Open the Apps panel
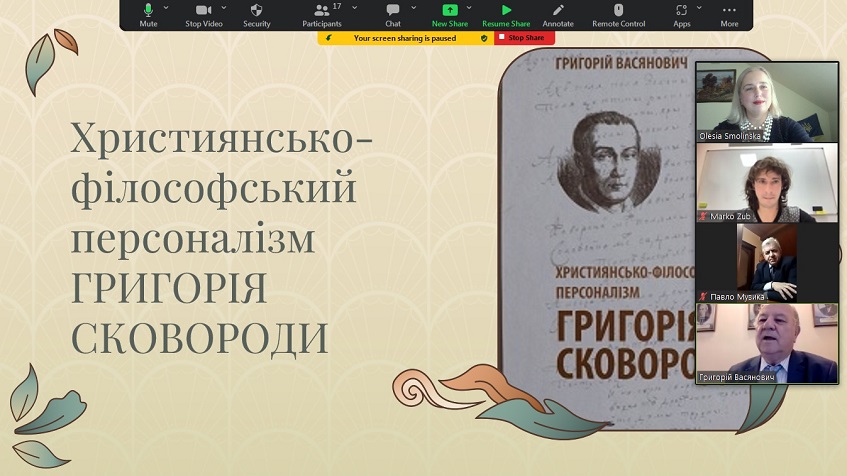The height and width of the screenshot is (476, 847). pyautogui.click(x=681, y=14)
